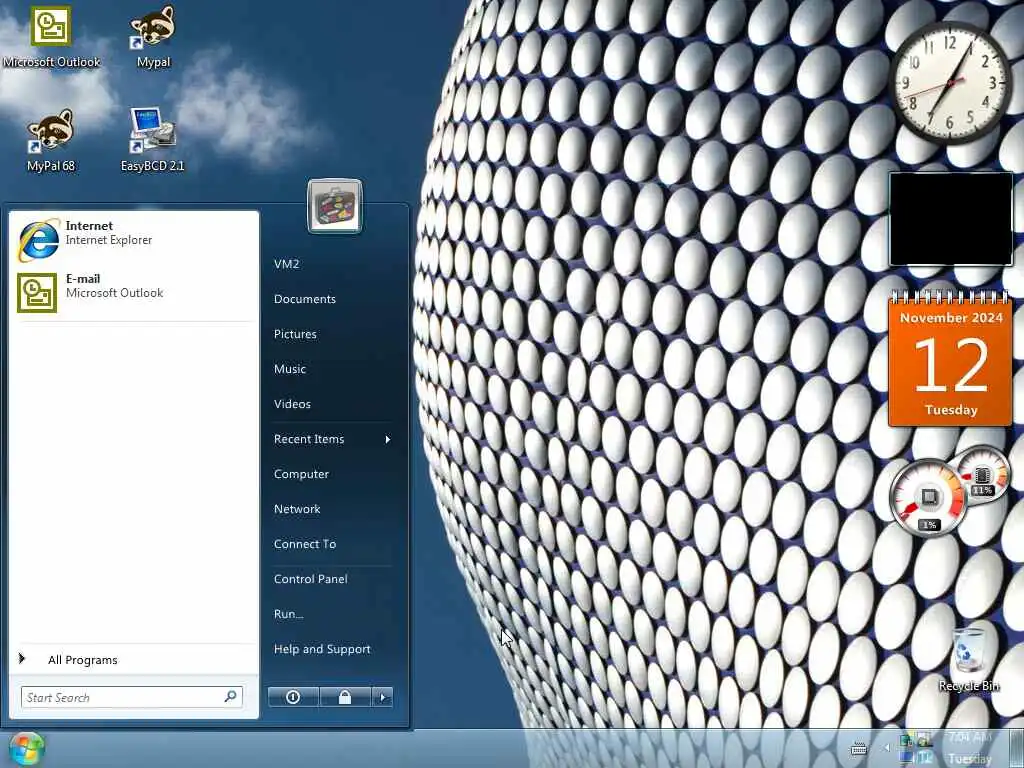Click the black slideshow gadget
This screenshot has height=768, width=1024.
click(x=951, y=219)
